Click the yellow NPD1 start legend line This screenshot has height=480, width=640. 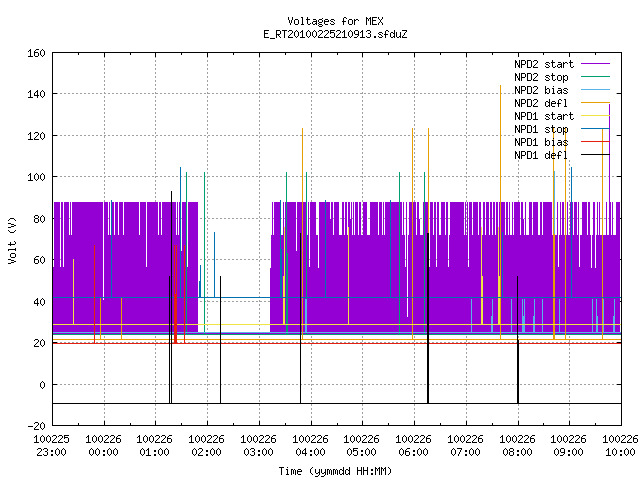pos(595,116)
